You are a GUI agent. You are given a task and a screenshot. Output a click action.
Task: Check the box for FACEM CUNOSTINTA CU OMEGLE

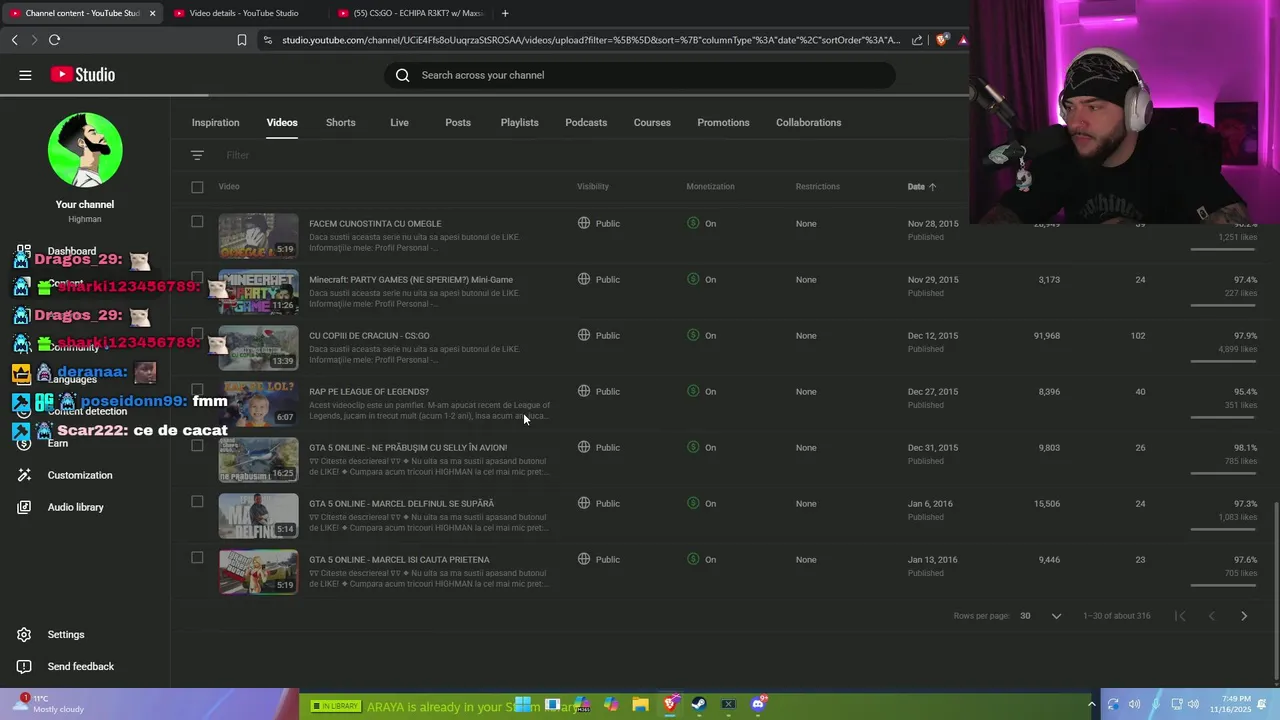coord(197,222)
